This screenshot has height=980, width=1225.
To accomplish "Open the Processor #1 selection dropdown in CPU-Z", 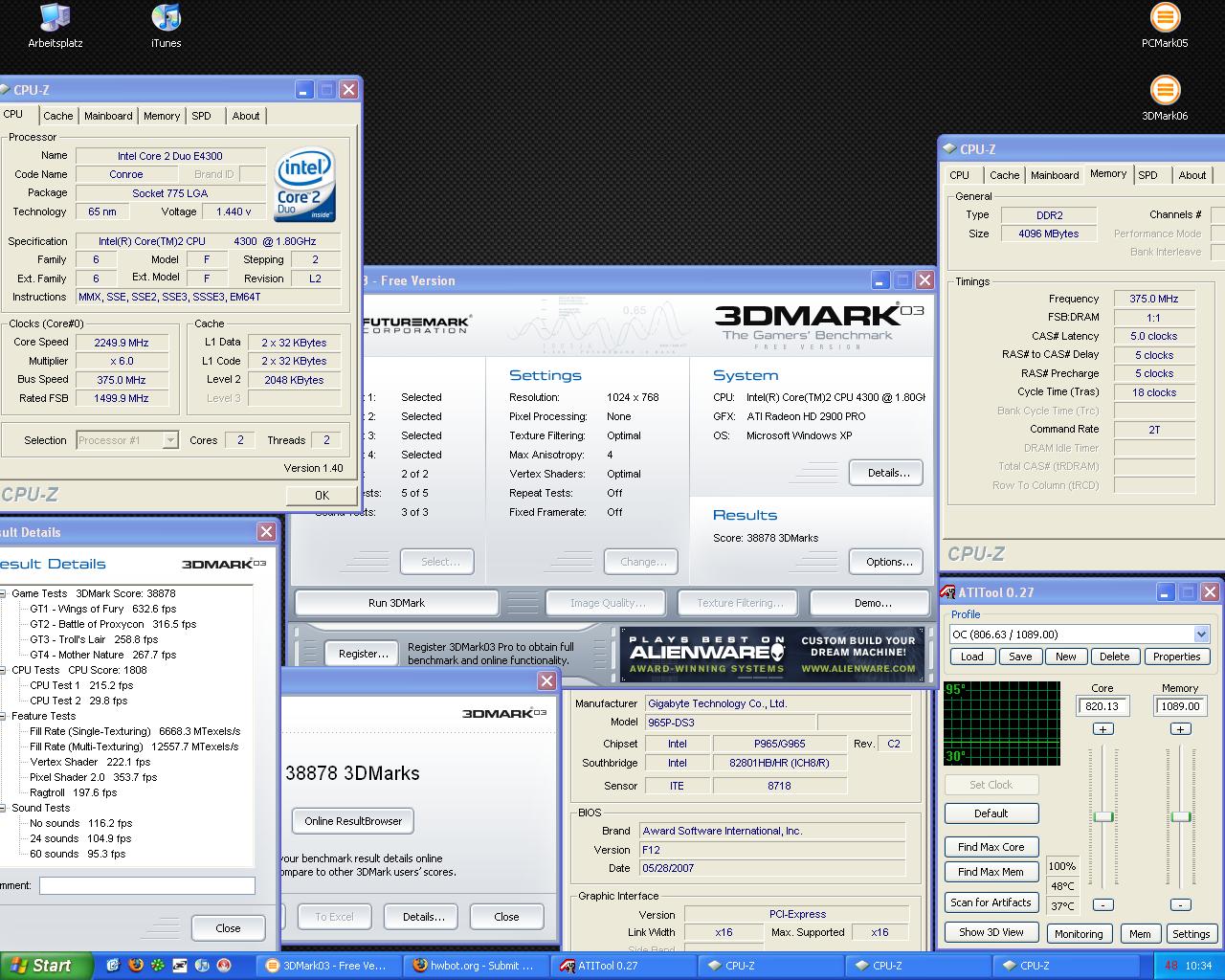I will pyautogui.click(x=170, y=440).
